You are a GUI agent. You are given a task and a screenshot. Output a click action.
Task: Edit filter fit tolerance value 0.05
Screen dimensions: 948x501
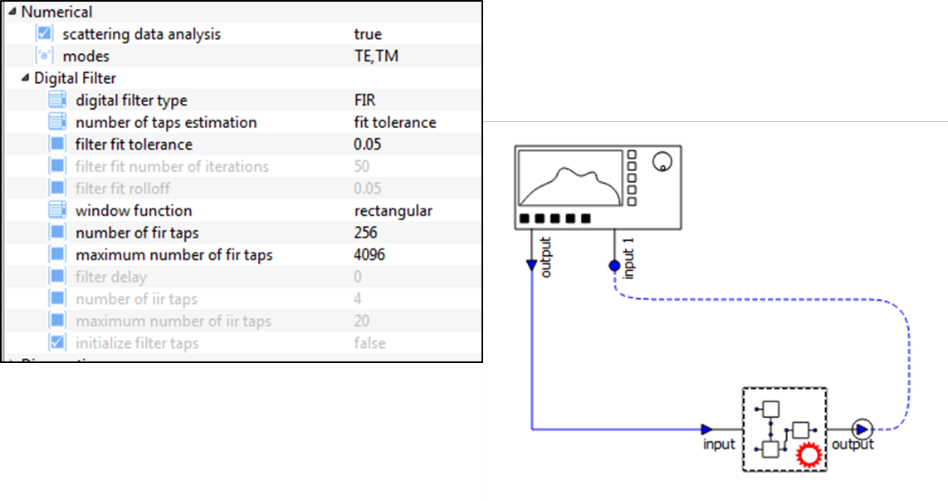368,144
